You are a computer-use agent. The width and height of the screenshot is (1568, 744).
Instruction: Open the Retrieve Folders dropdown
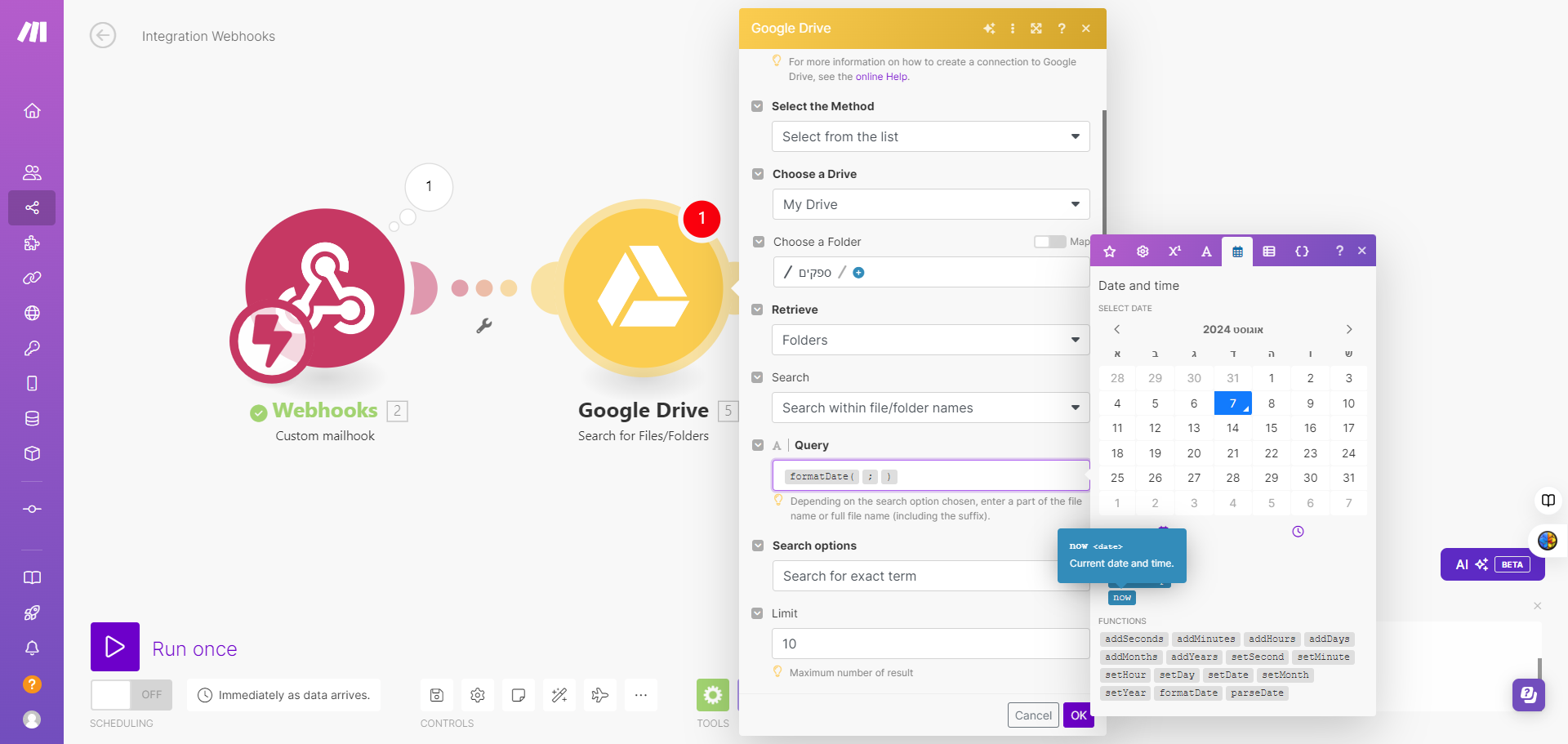pyautogui.click(x=930, y=341)
